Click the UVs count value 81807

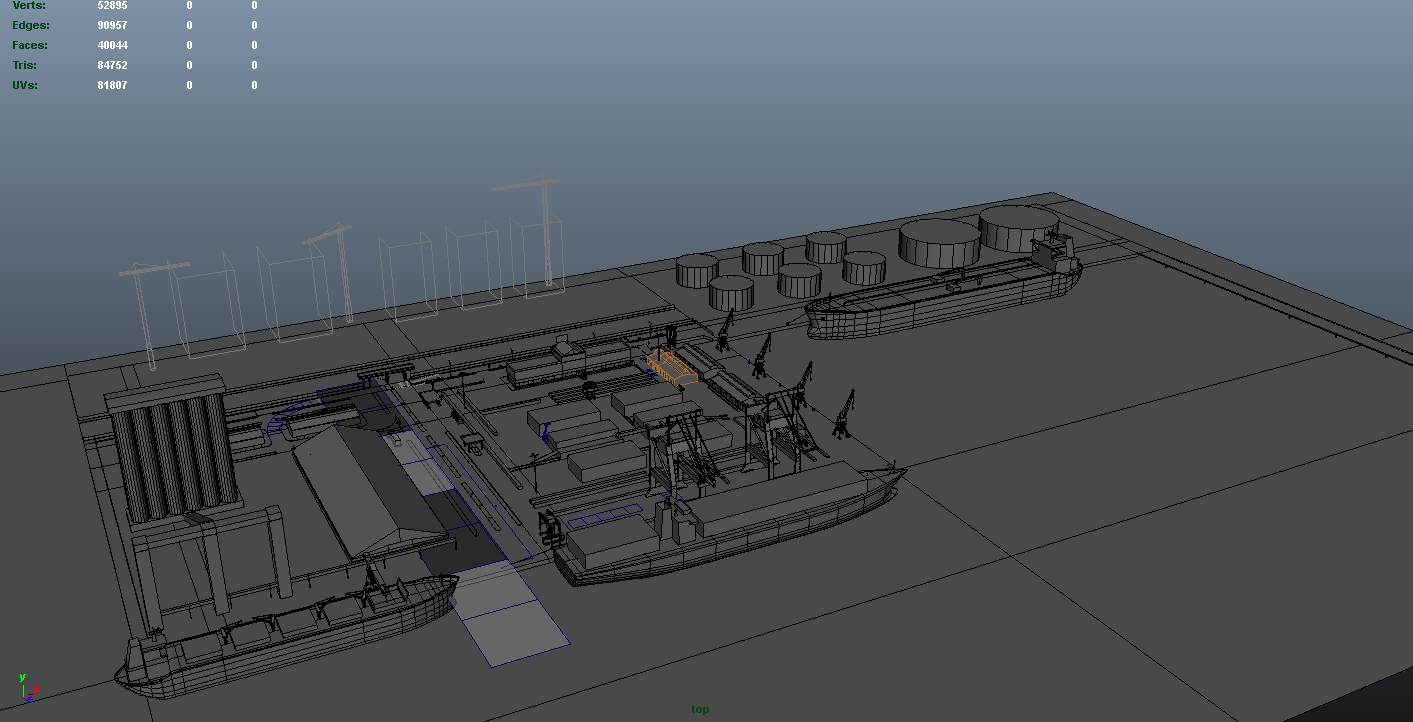click(112, 85)
